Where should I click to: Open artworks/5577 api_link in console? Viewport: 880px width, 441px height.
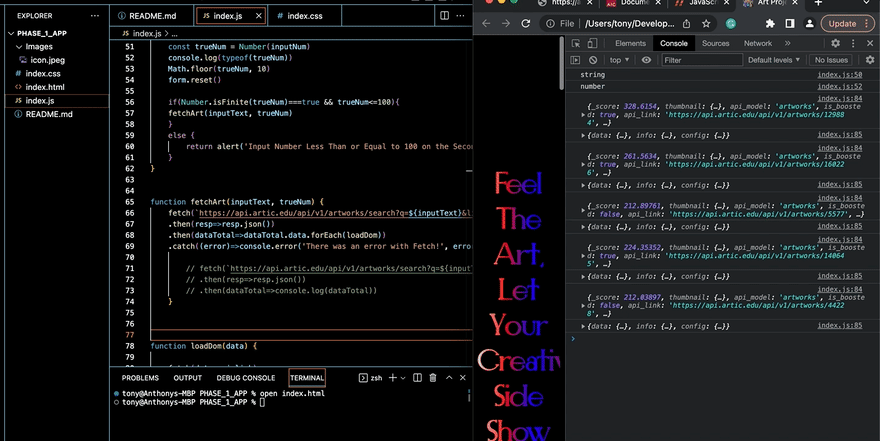pyautogui.click(x=758, y=214)
